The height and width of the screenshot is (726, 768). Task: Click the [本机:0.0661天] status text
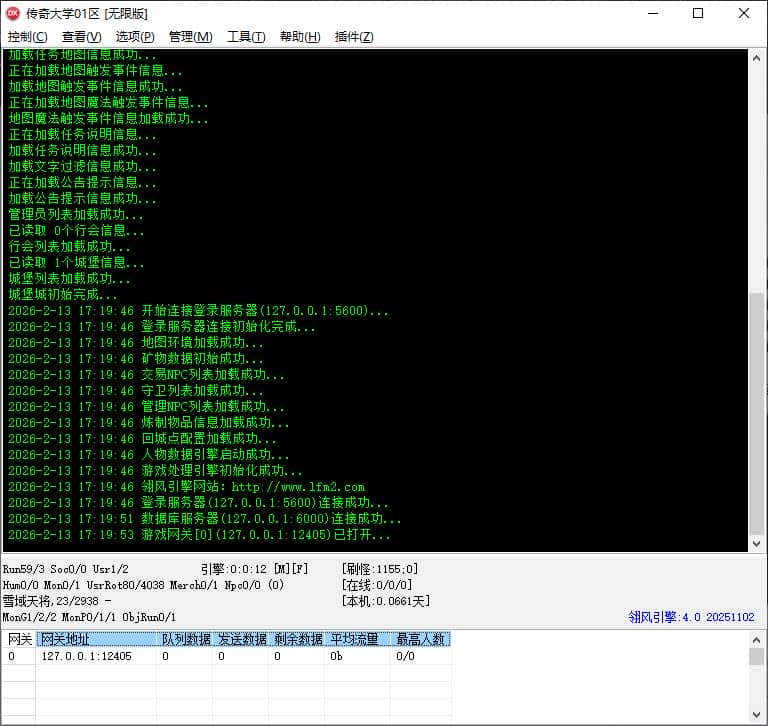coord(385,601)
